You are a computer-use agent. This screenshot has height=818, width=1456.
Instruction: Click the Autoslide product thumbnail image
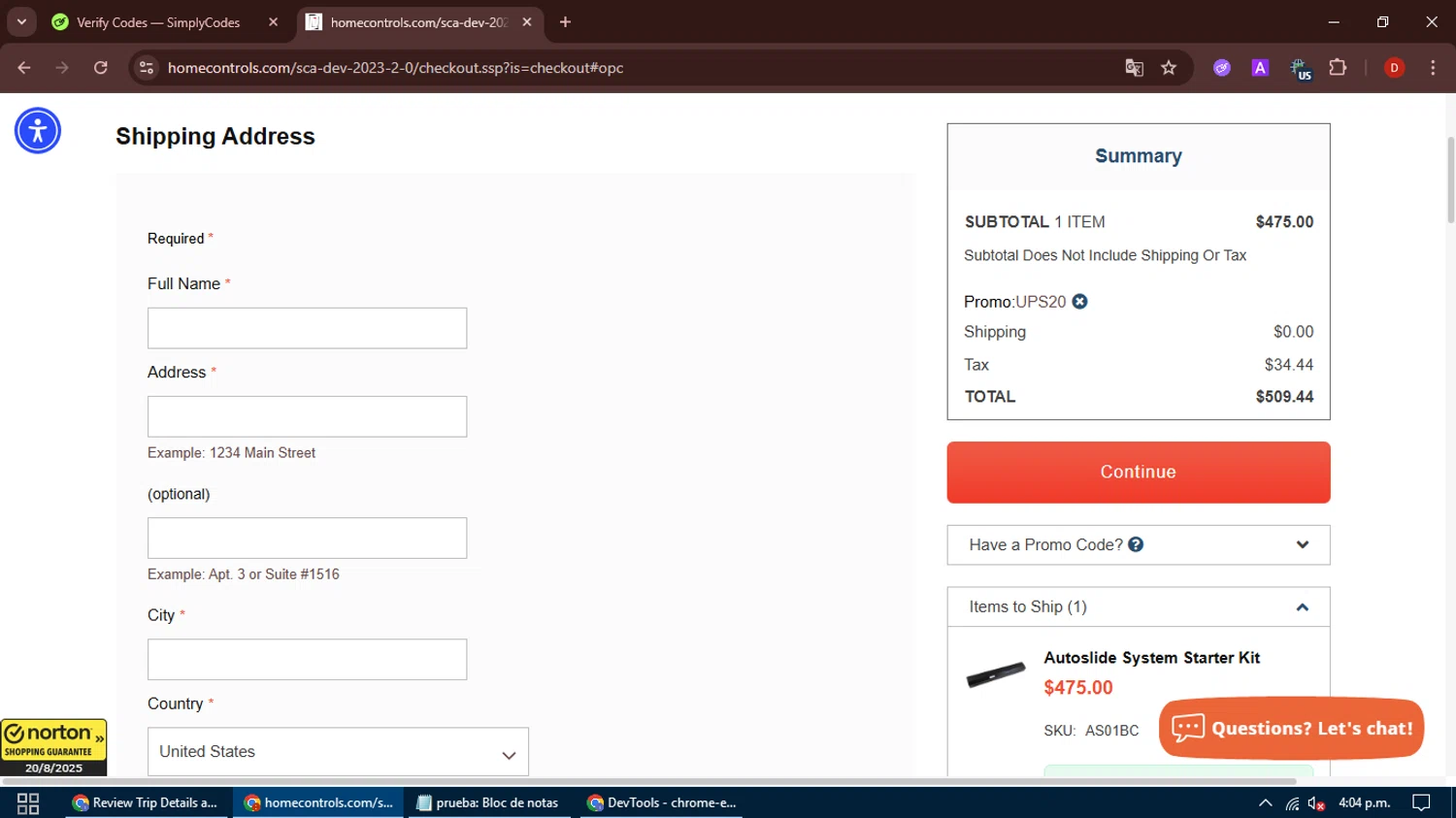(996, 673)
